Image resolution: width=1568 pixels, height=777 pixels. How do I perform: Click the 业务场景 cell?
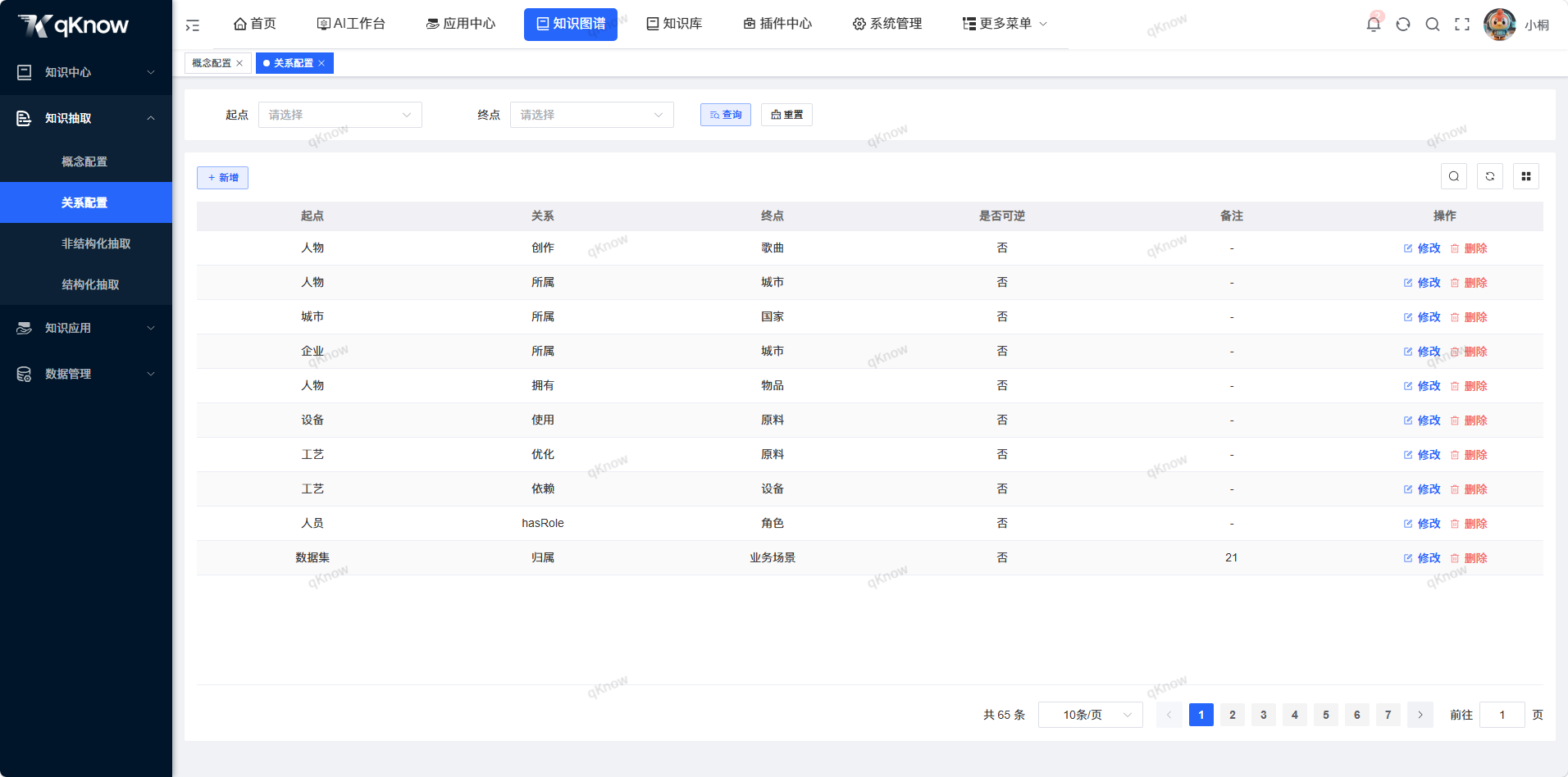(x=773, y=557)
